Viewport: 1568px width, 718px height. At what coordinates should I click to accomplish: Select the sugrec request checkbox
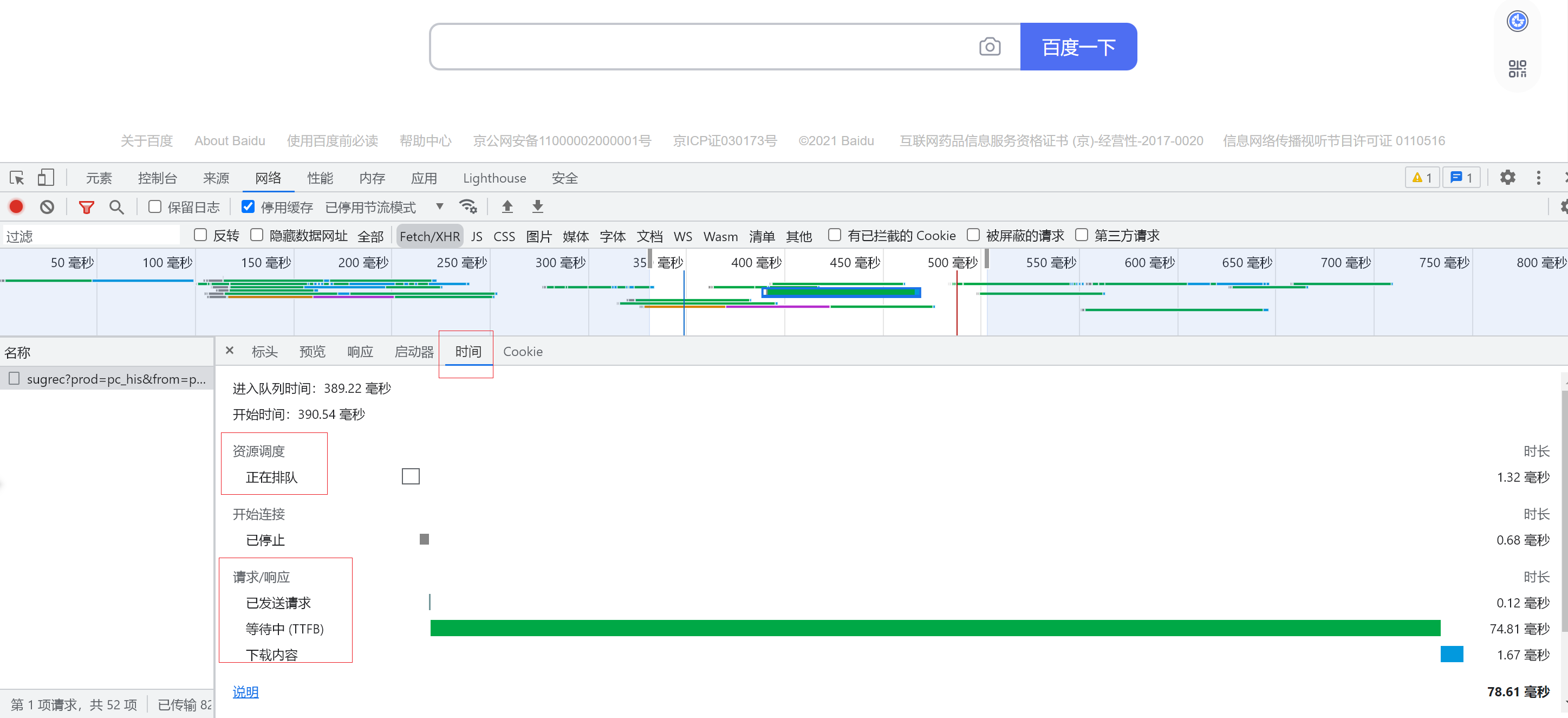tap(14, 378)
